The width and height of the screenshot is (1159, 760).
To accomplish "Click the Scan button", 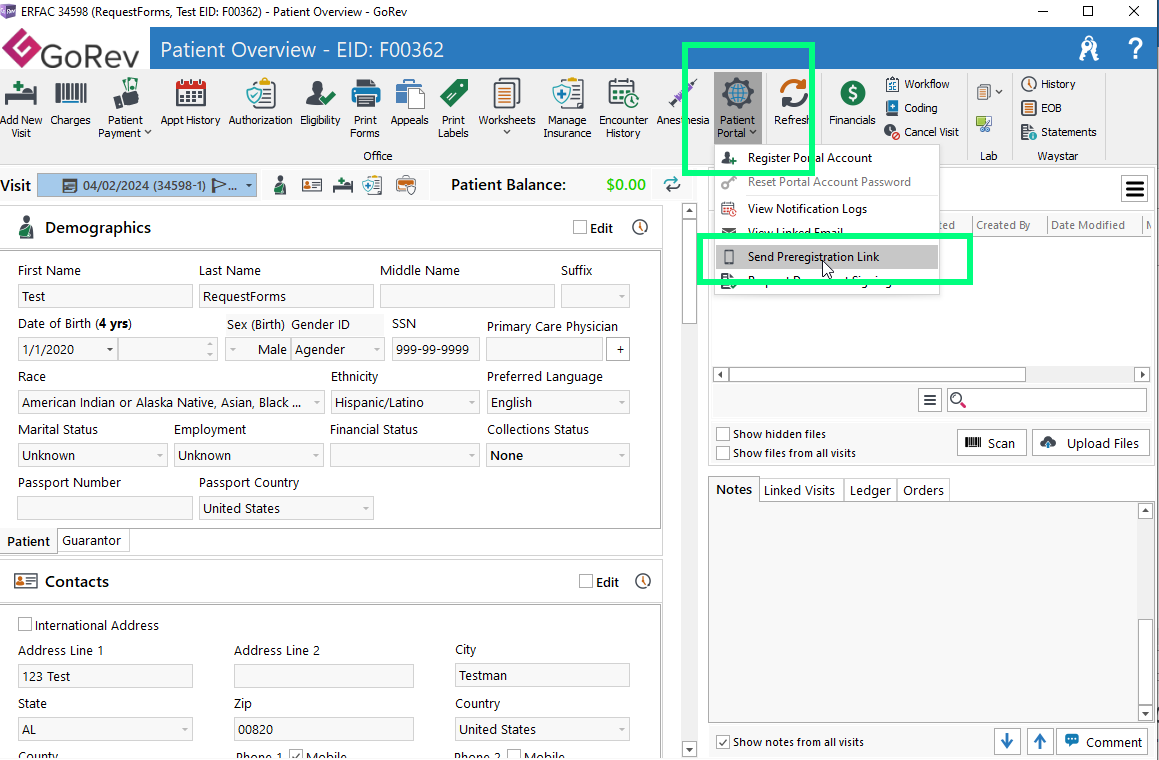I will pyautogui.click(x=991, y=443).
